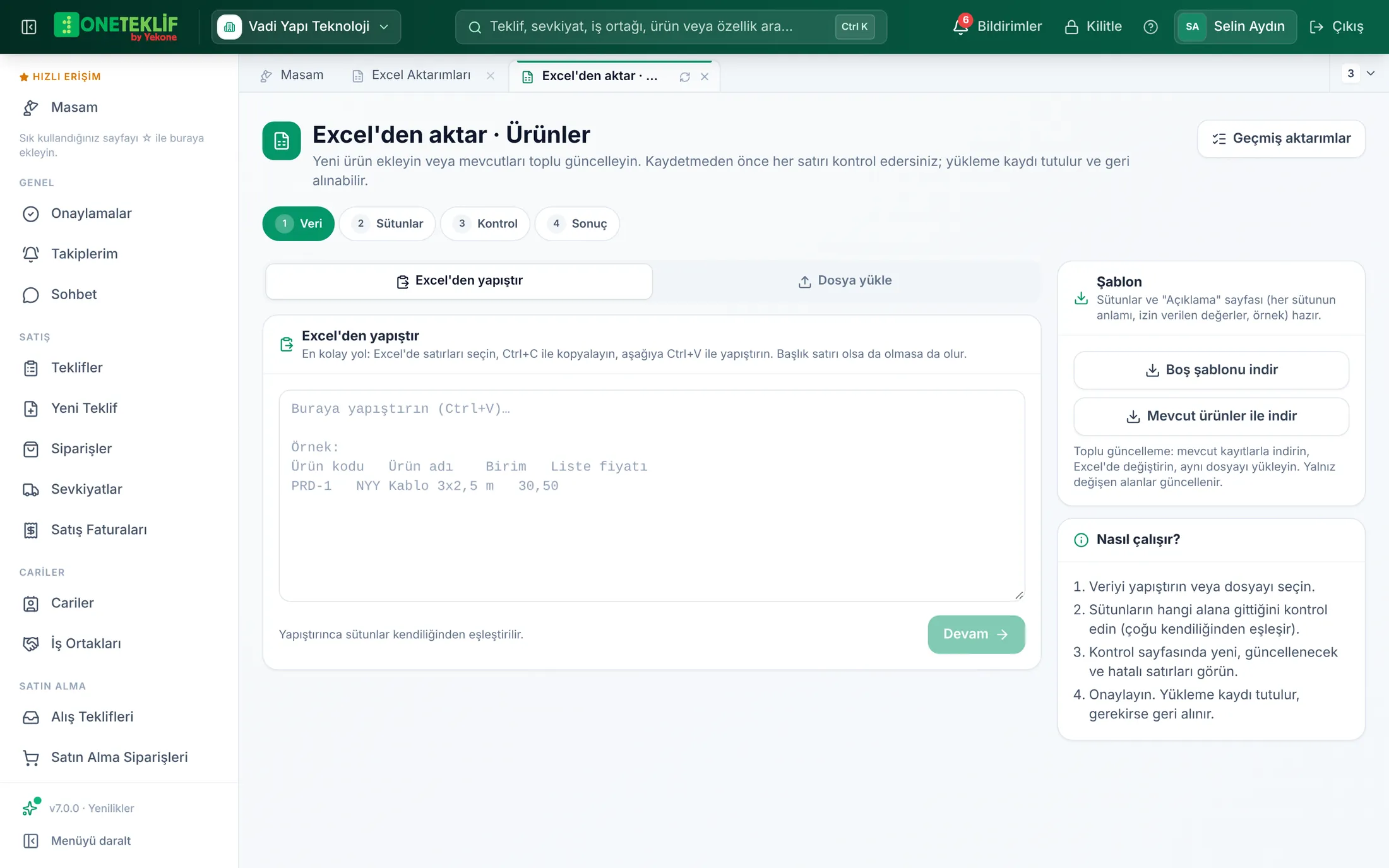Click the Devam continue button

tap(976, 634)
